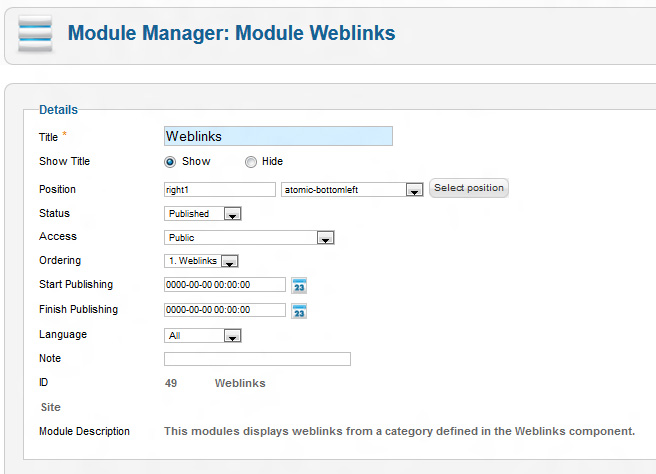
Task: Focus the Finish Publishing date field
Action: pos(225,310)
